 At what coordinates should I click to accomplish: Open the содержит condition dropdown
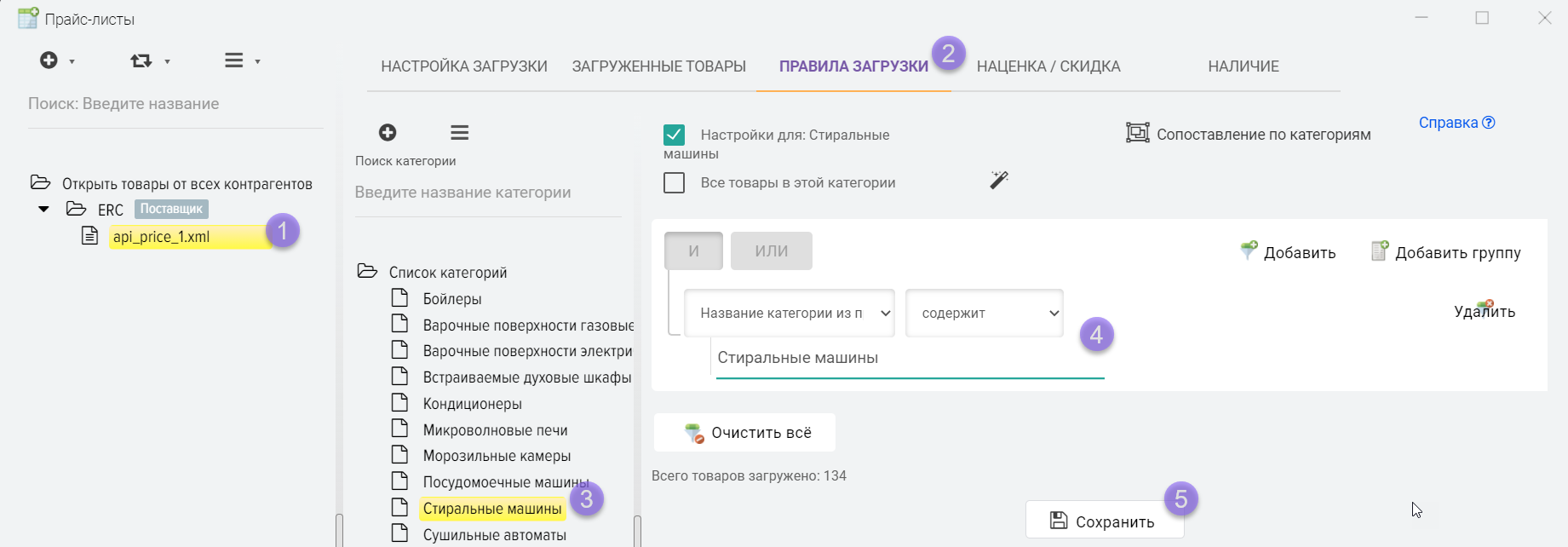[984, 314]
